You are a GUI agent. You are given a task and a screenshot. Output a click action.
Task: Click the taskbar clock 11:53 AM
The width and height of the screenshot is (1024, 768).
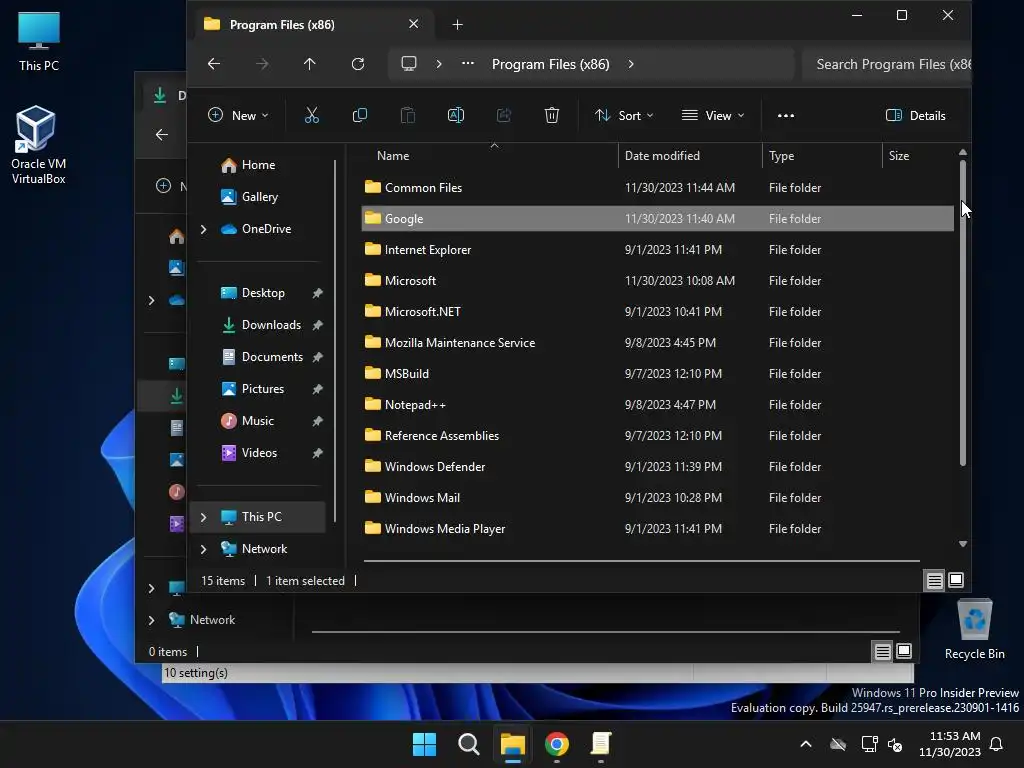(x=950, y=744)
